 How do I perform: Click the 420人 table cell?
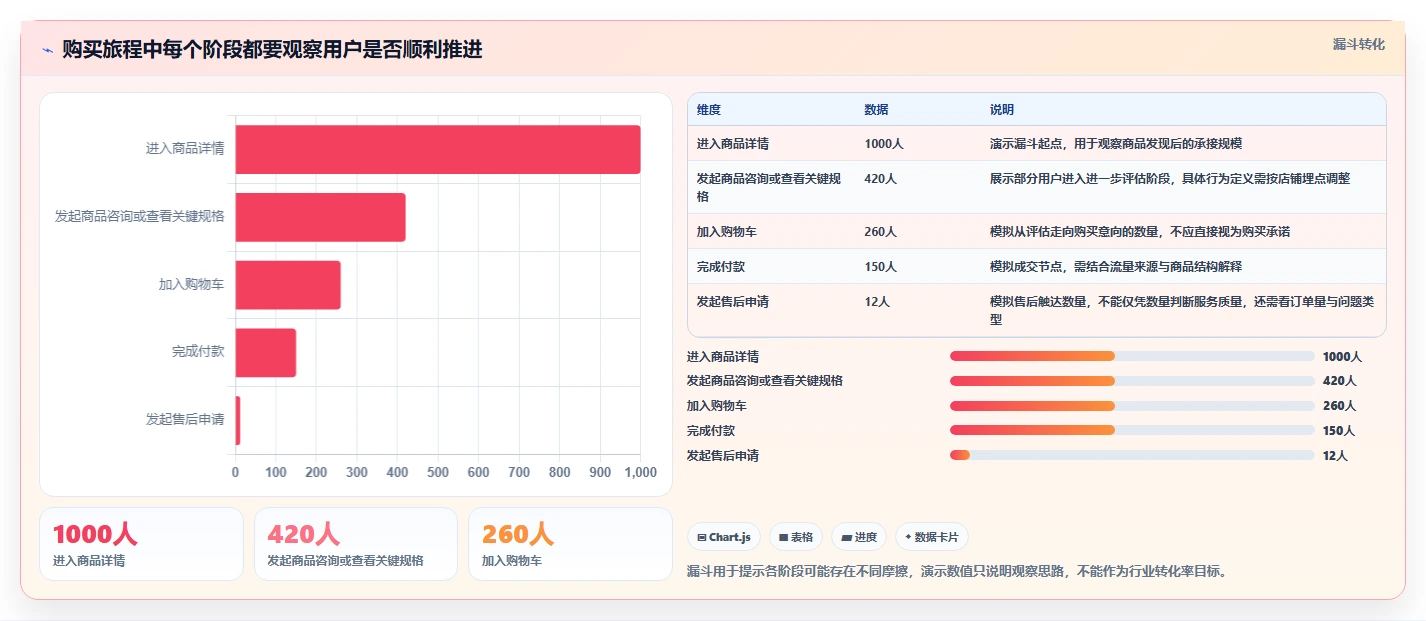[x=881, y=179]
